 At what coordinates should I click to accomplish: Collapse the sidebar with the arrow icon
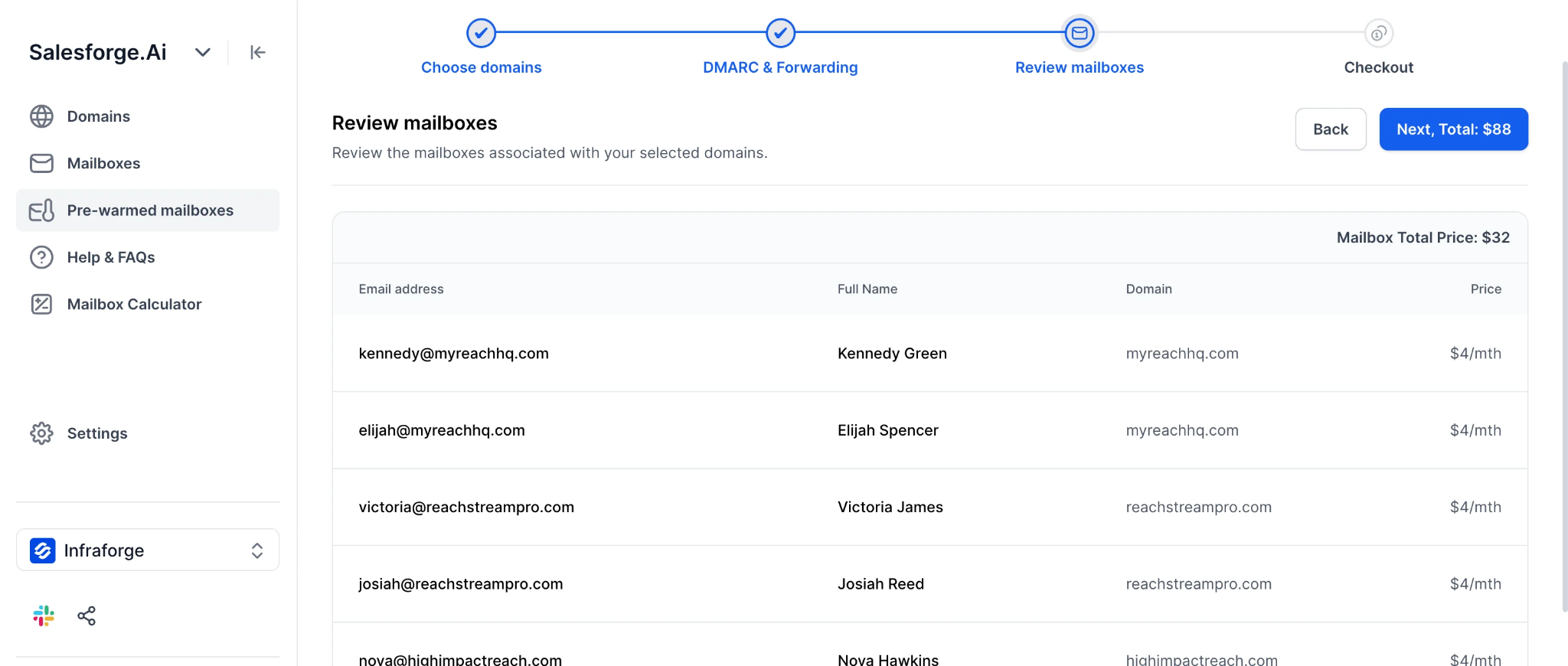click(x=257, y=52)
